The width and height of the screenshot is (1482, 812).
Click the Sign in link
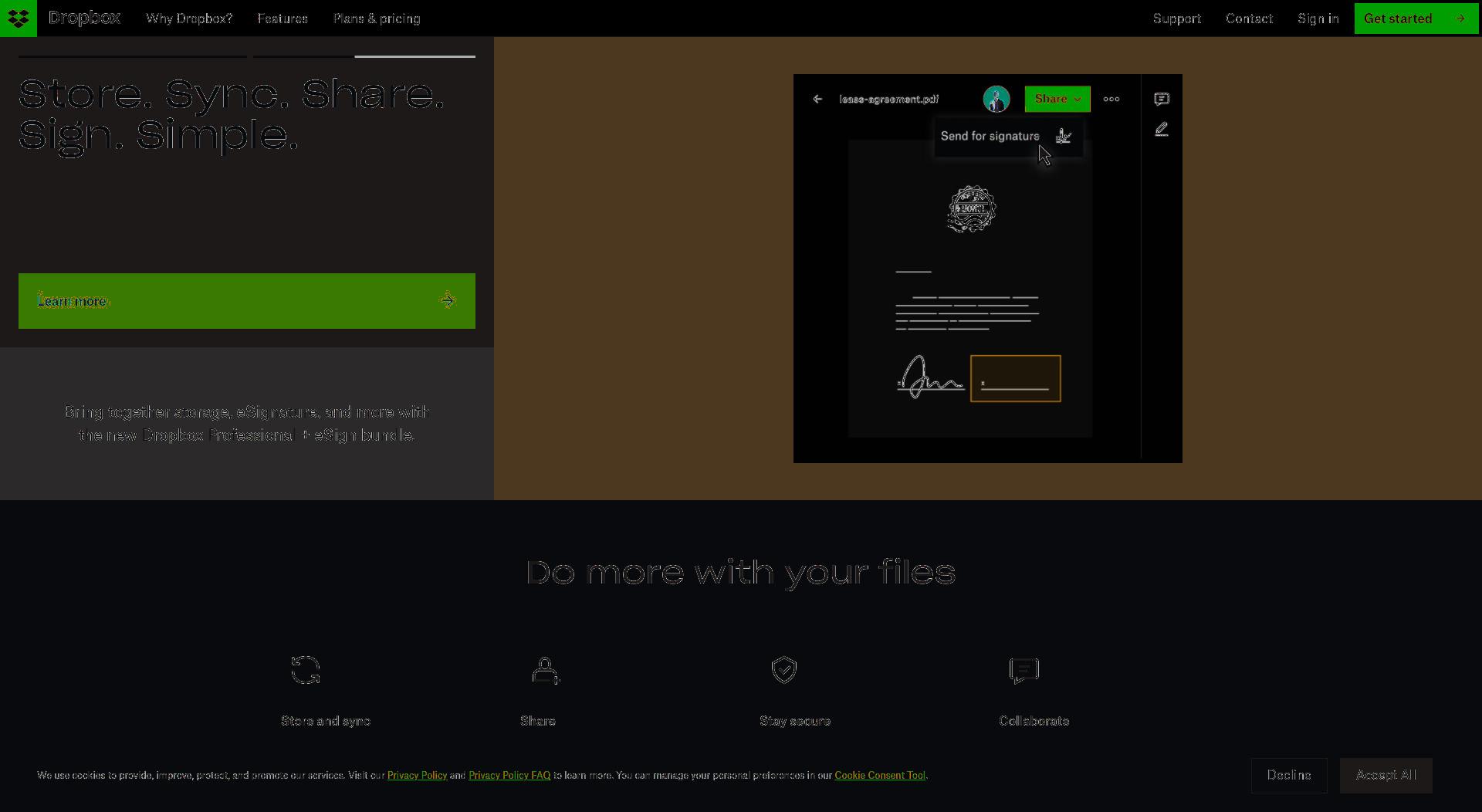coord(1318,19)
